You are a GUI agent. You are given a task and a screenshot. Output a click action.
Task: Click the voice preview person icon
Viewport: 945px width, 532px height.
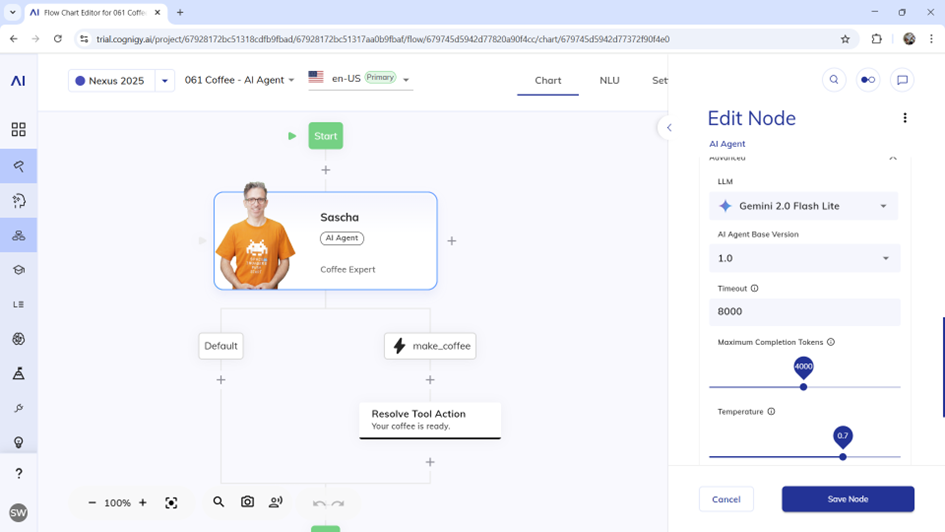[x=275, y=502]
